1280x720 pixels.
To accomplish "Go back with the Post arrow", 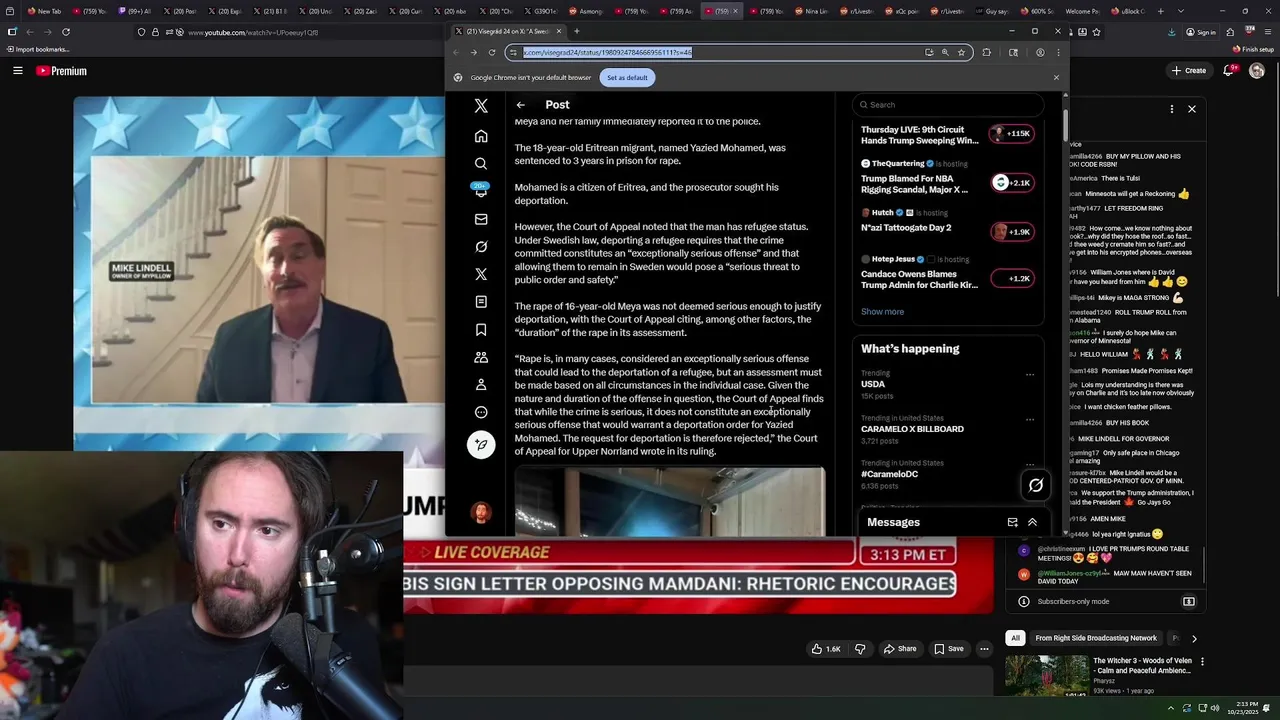I will [x=520, y=105].
